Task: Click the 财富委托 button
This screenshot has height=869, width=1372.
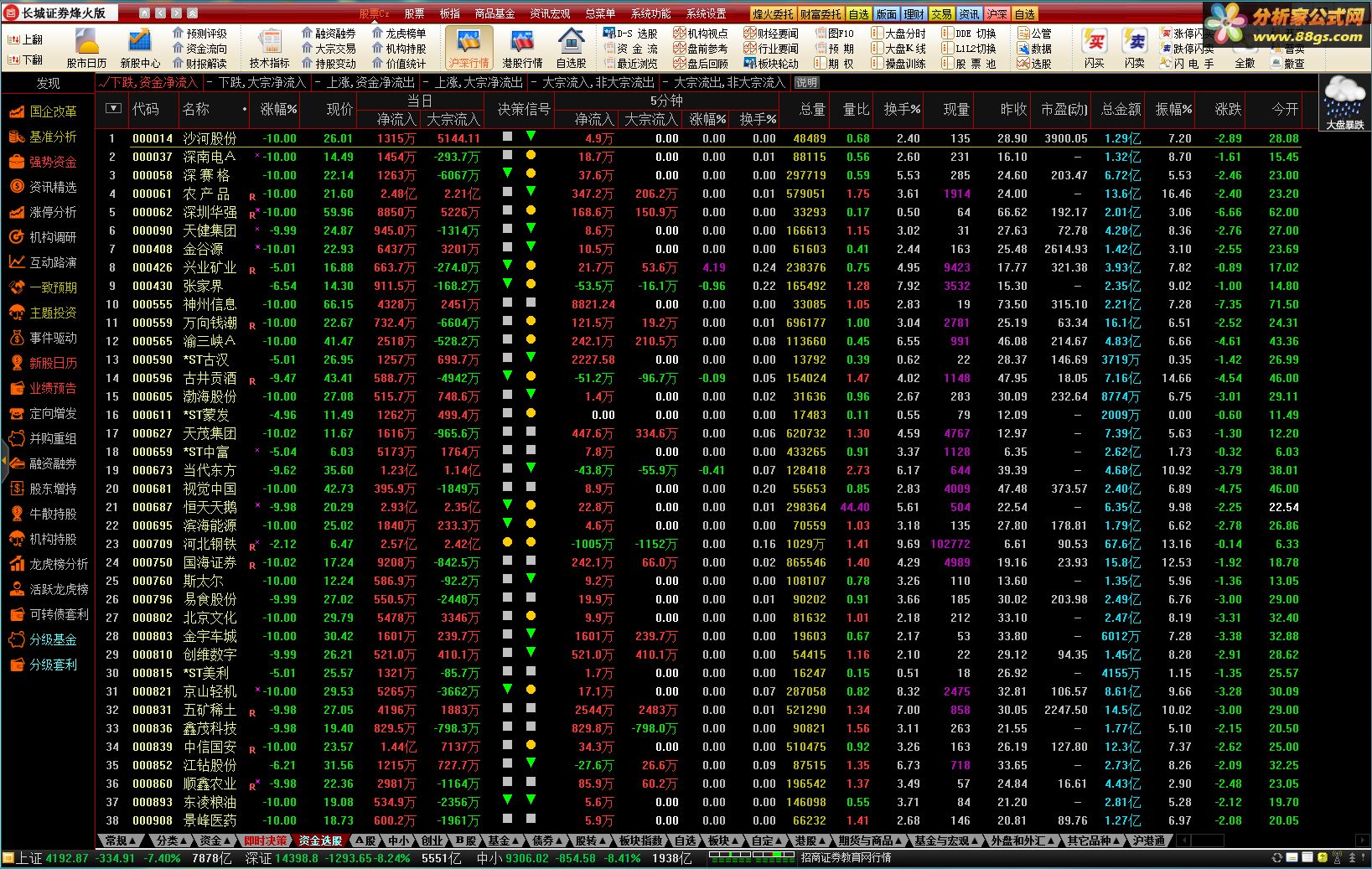Action: [821, 14]
